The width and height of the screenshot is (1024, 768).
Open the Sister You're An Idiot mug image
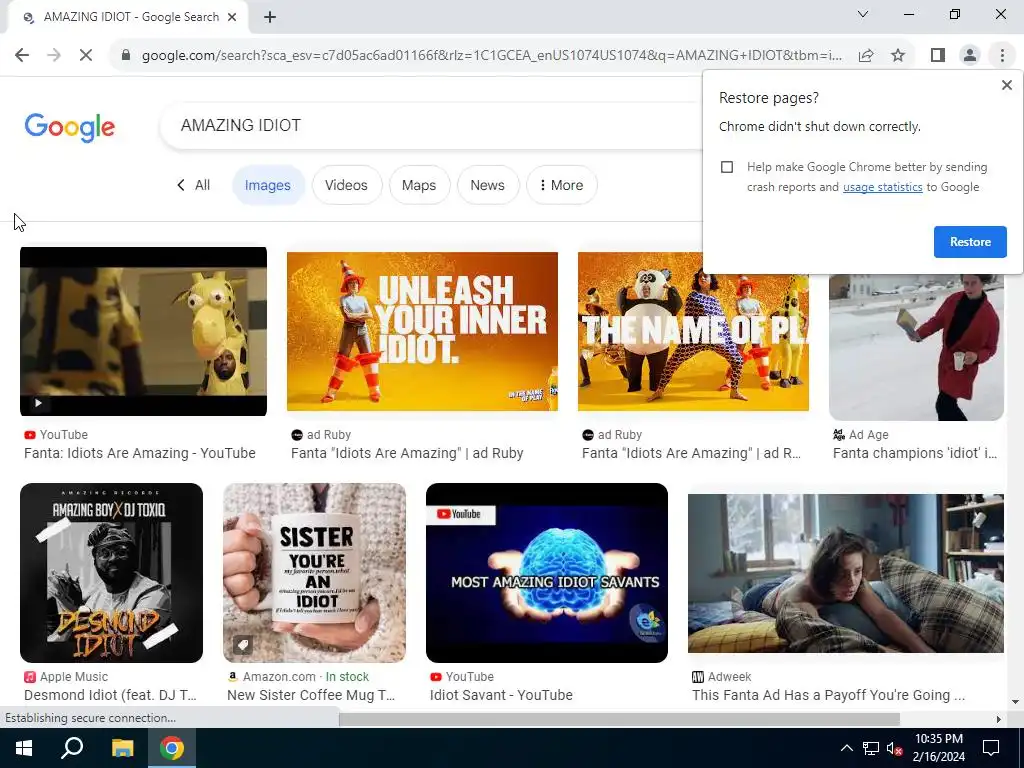pyautogui.click(x=314, y=573)
